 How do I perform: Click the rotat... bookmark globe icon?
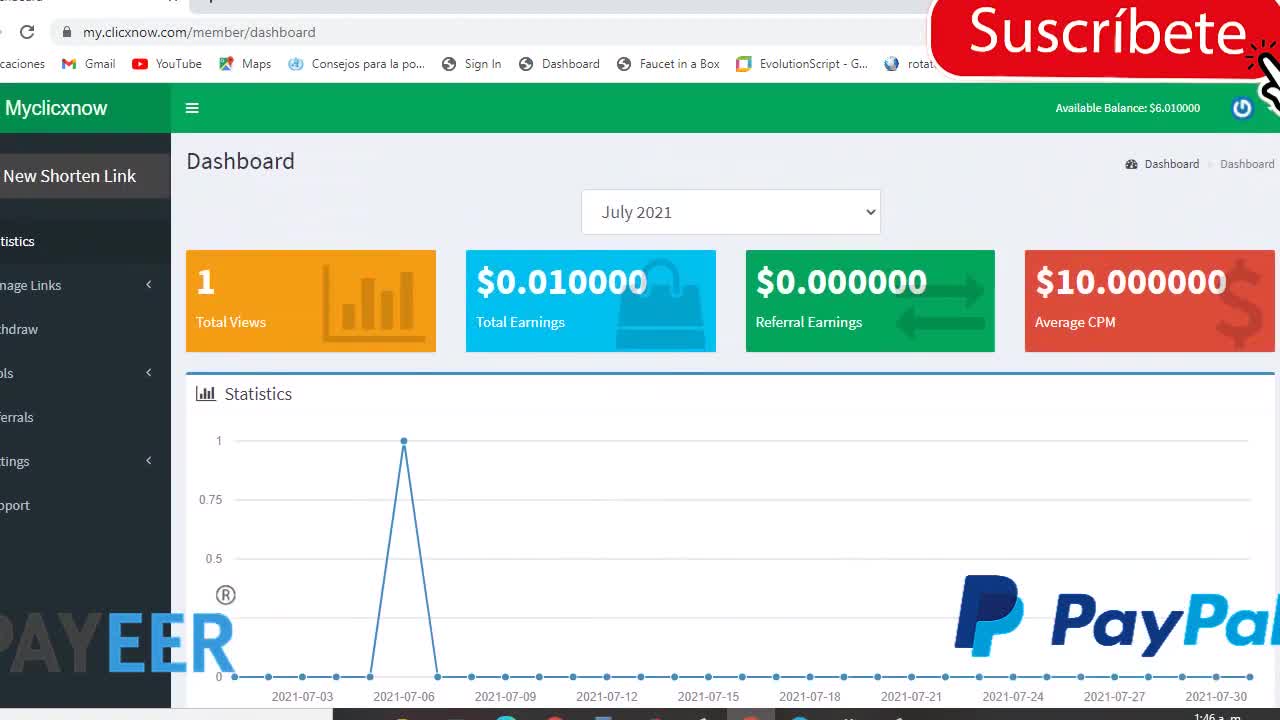click(891, 63)
